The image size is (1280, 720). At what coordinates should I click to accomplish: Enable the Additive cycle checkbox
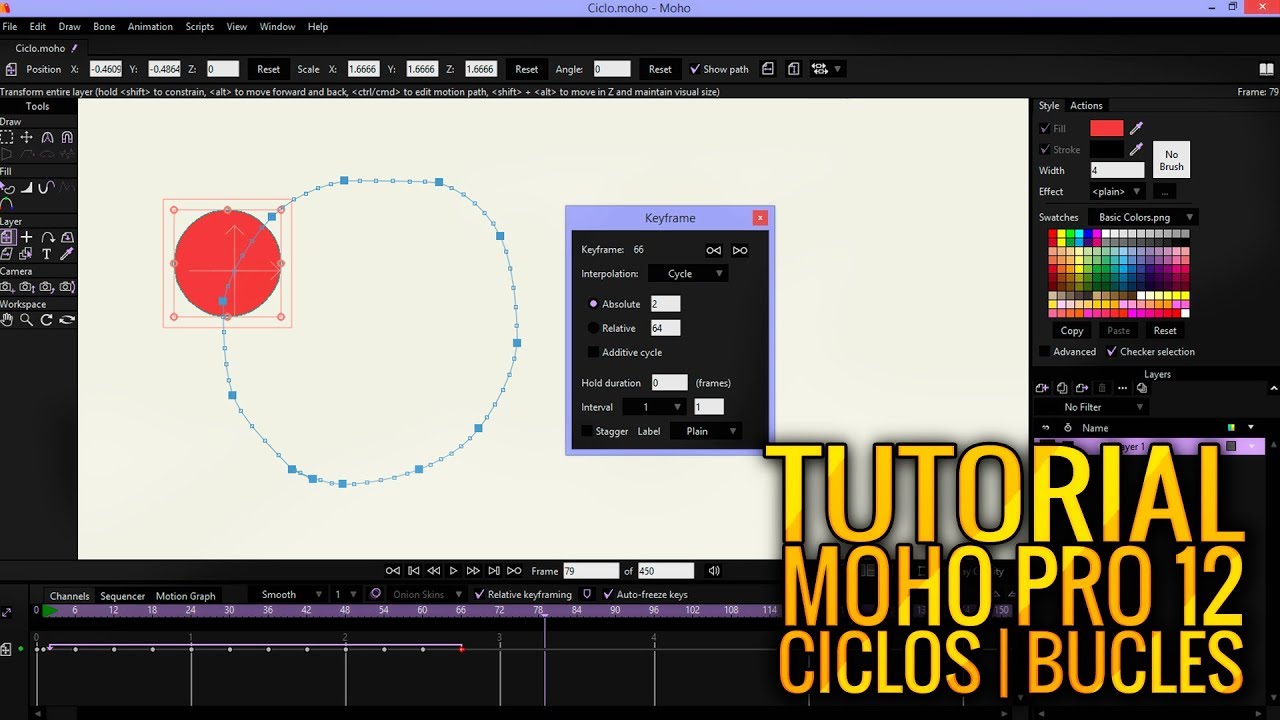(x=593, y=352)
